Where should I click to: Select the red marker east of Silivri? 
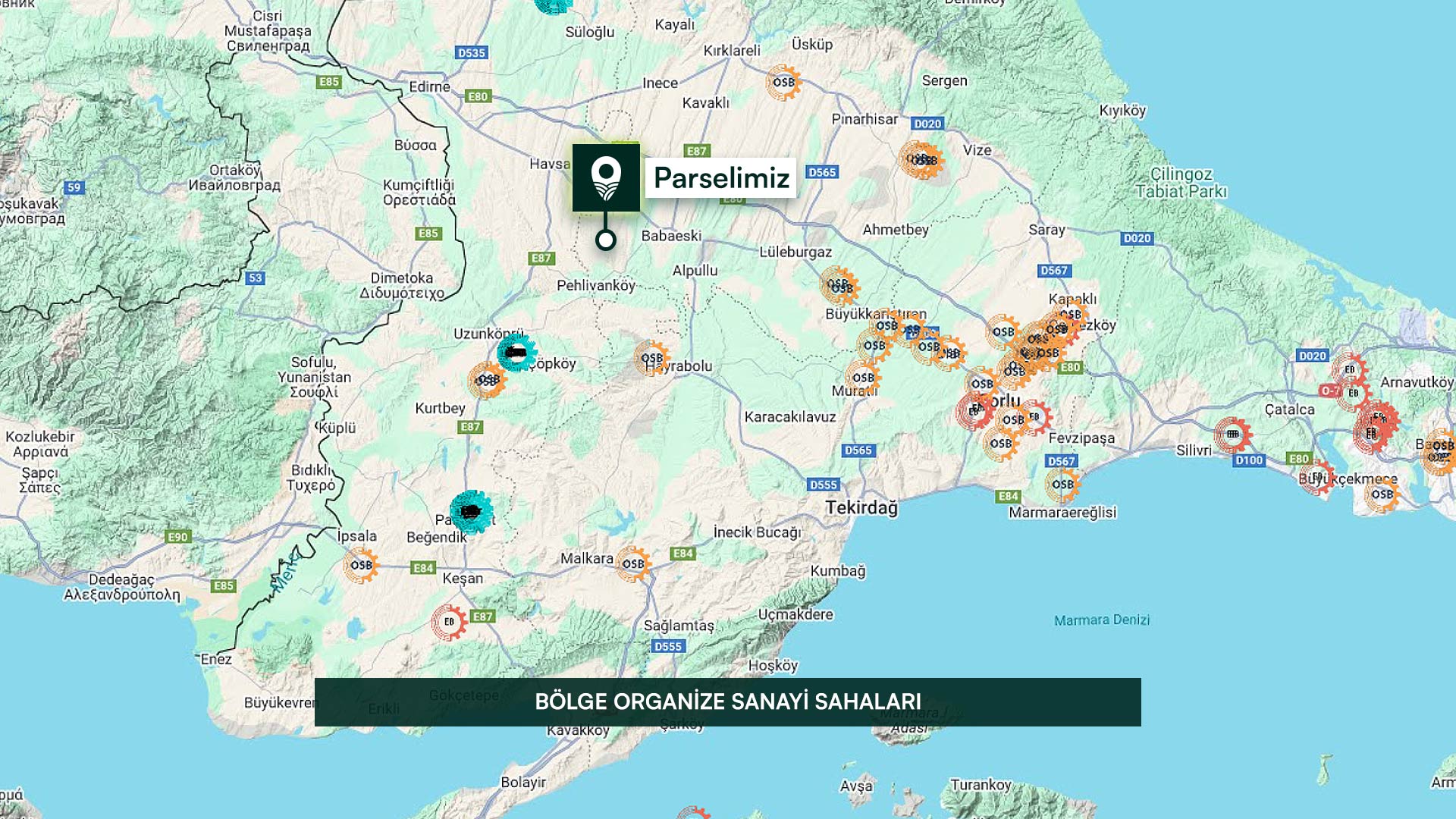tap(1232, 435)
